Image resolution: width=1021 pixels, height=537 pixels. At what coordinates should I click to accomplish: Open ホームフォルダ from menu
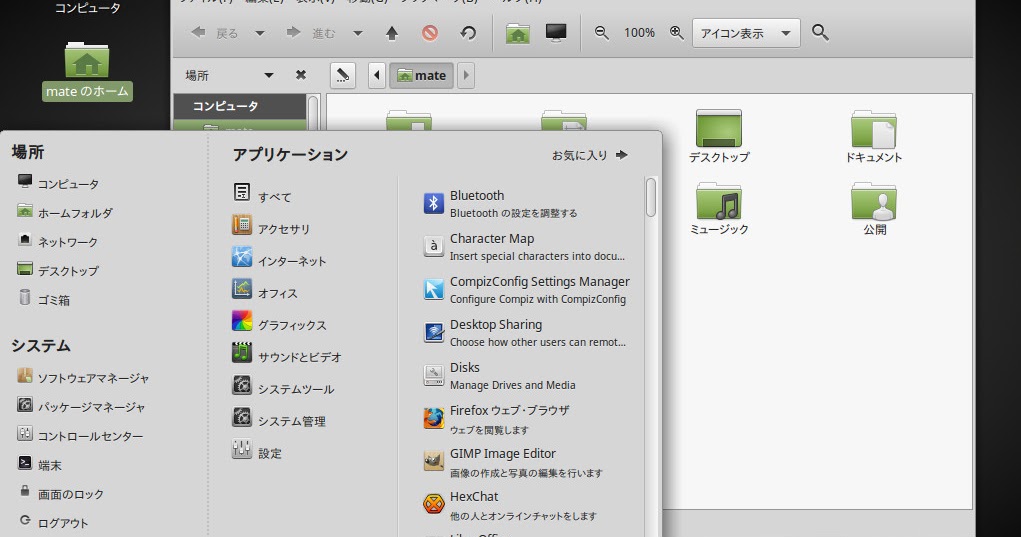click(65, 213)
